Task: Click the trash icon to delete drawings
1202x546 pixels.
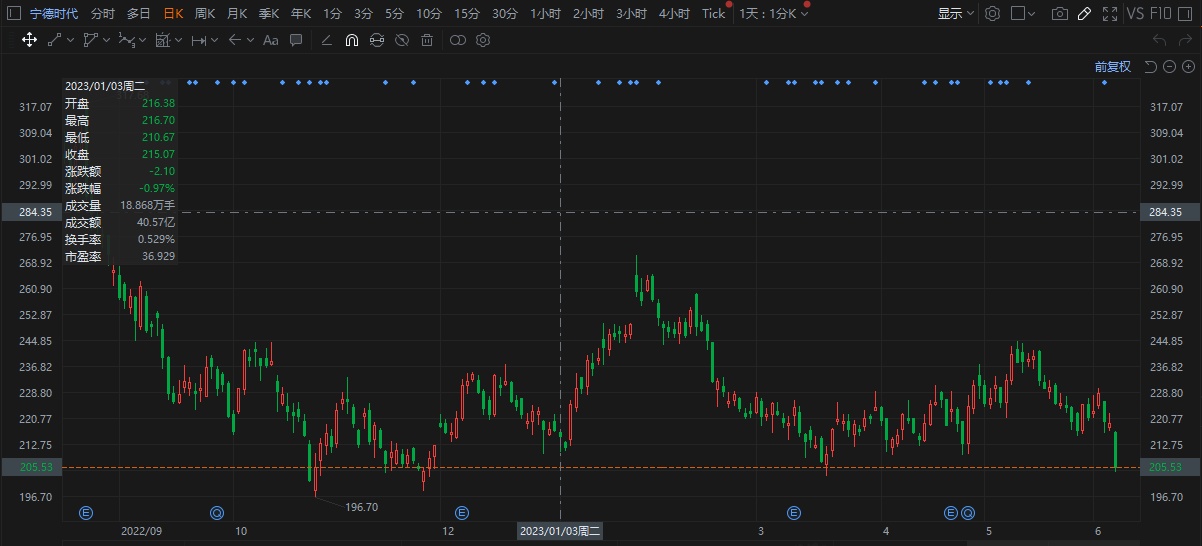Action: click(427, 40)
